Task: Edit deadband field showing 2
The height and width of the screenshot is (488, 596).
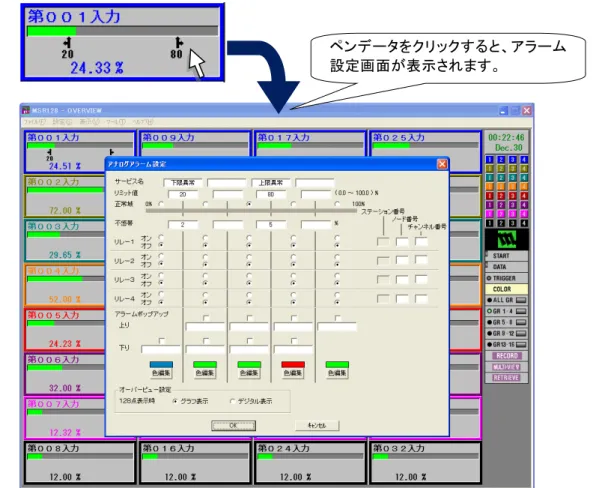Action: pyautogui.click(x=183, y=225)
